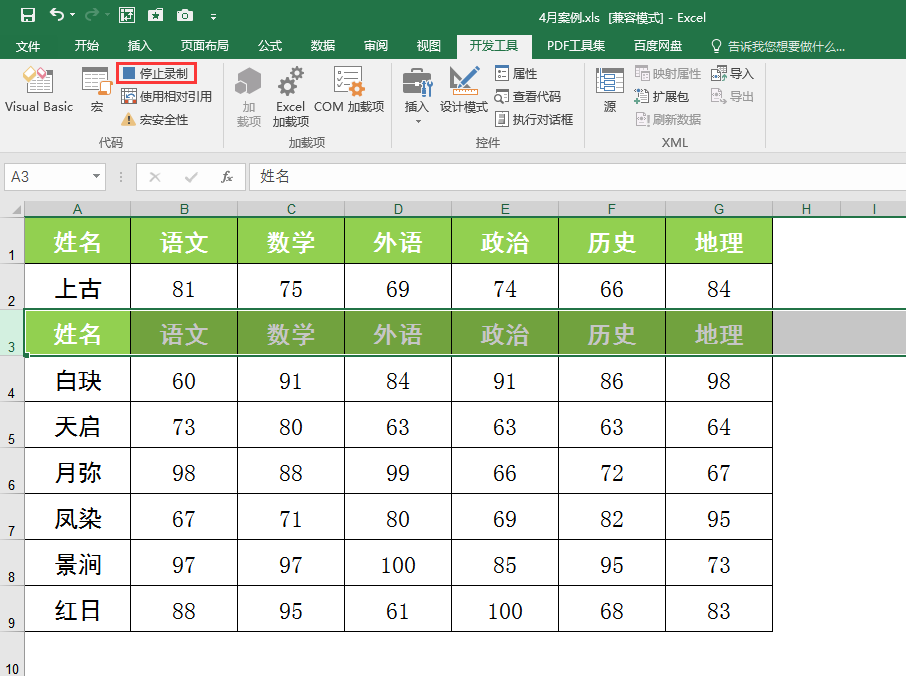Screen dimensions: 906x676
Task: Click the Save icon in quick access toolbar
Action: pos(28,15)
